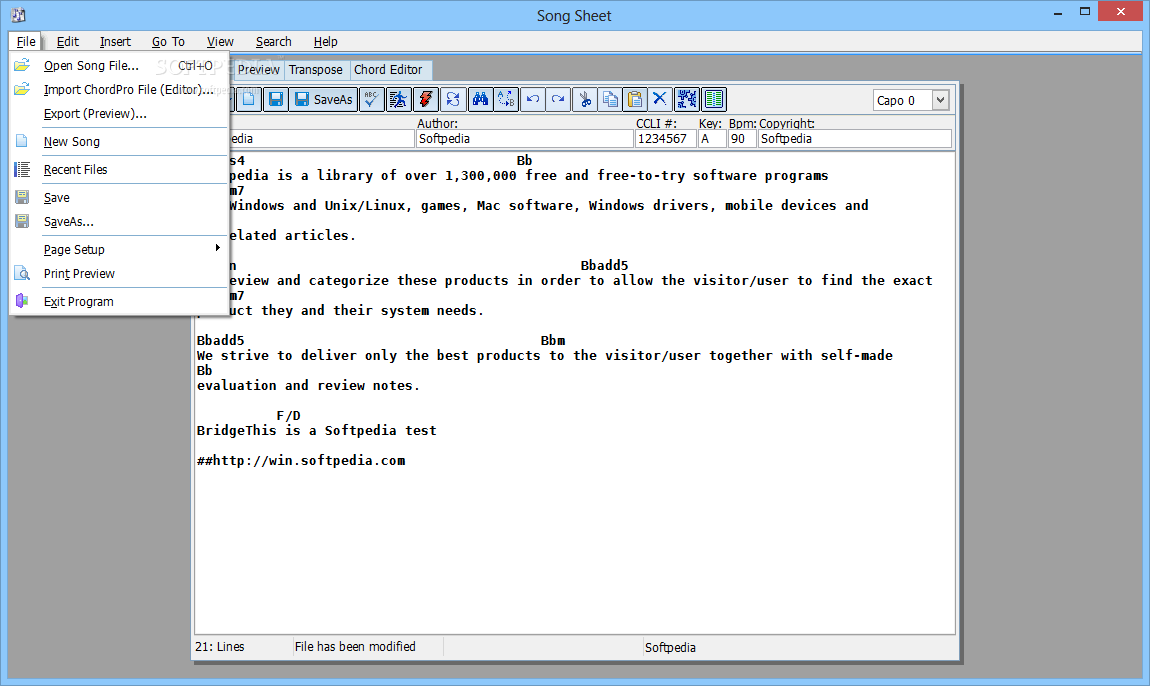The height and width of the screenshot is (686, 1150).
Task: Switch to the Transpose tab
Action: (x=315, y=70)
